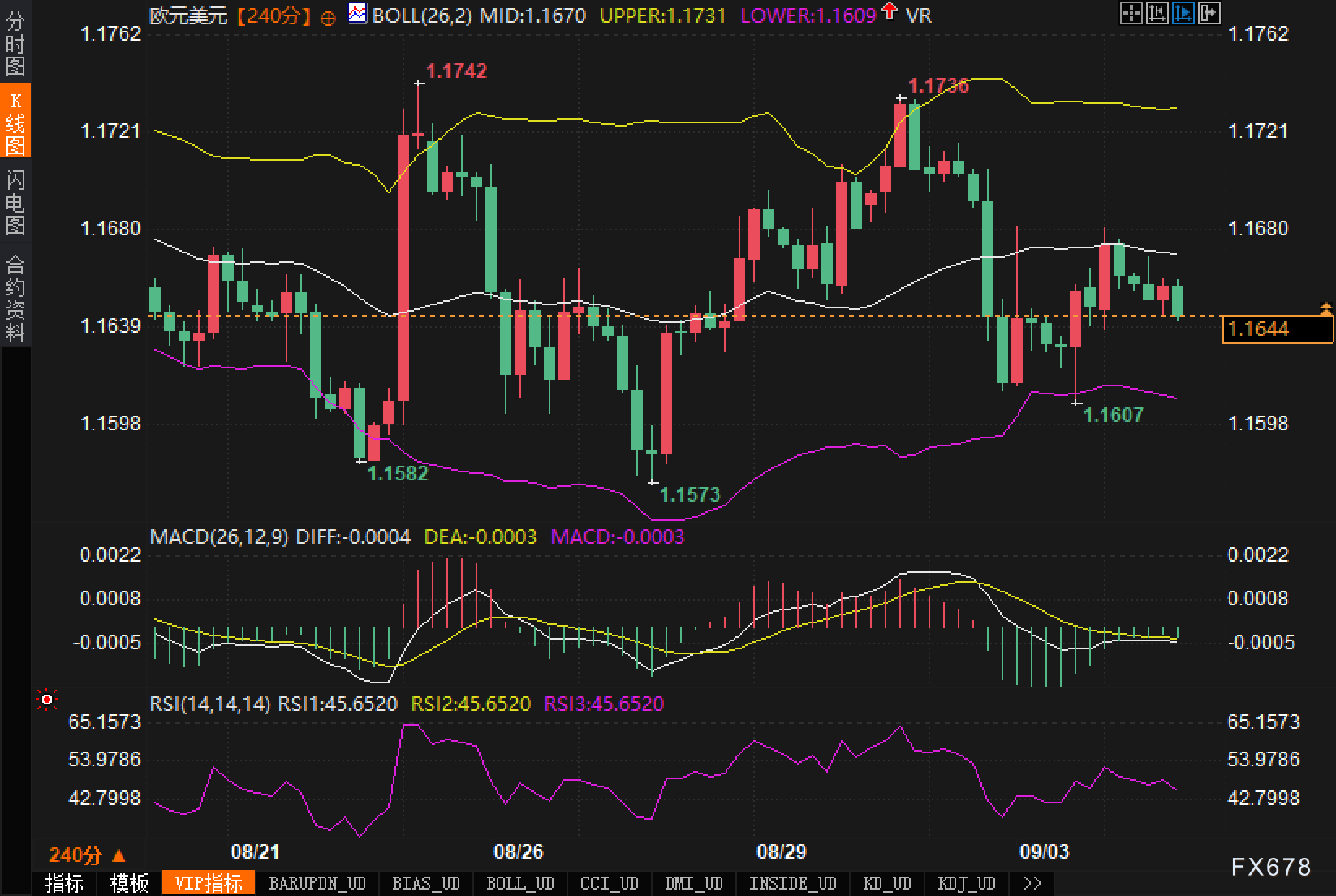This screenshot has width=1336, height=896.
Task: Toggle the K线图 candlestick view tab
Action: [15, 123]
